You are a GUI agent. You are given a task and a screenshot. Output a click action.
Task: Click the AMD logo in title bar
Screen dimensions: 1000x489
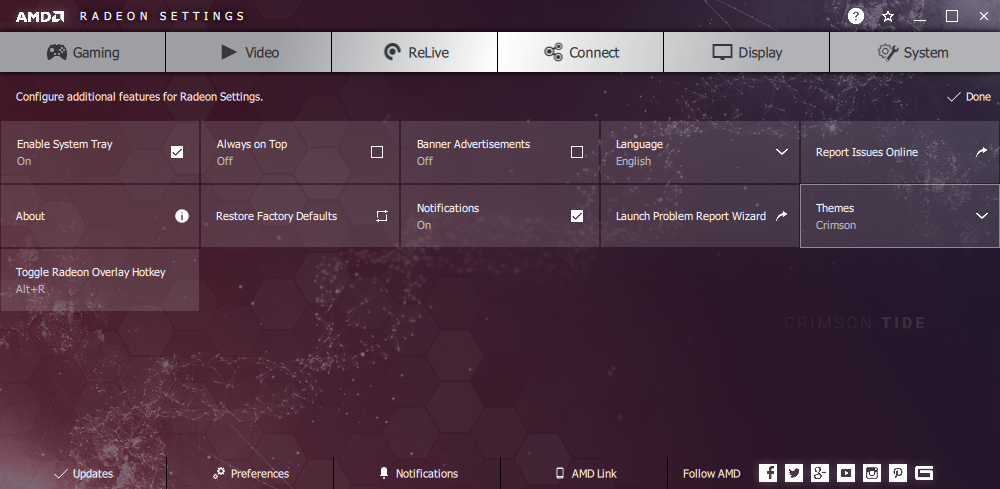(40, 17)
